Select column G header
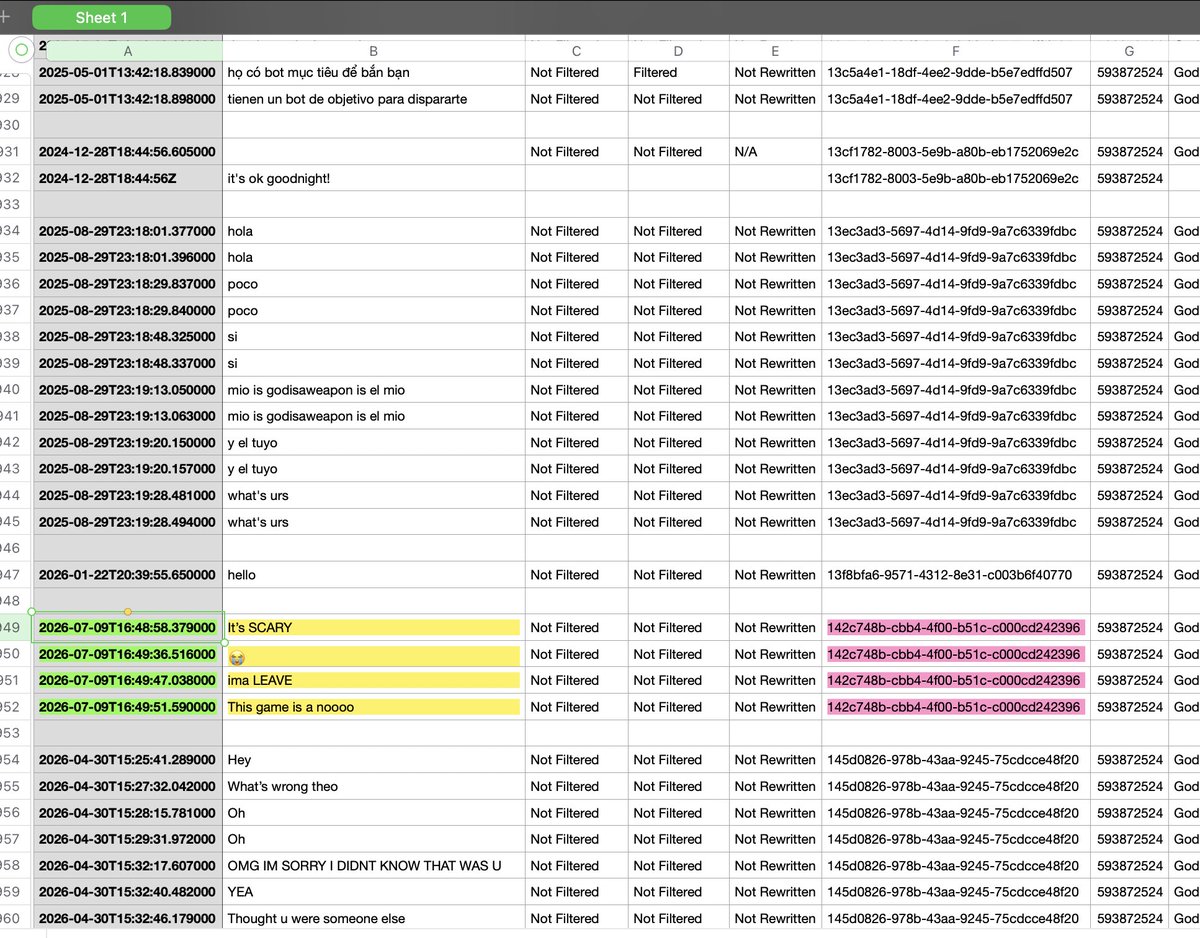 (1130, 51)
